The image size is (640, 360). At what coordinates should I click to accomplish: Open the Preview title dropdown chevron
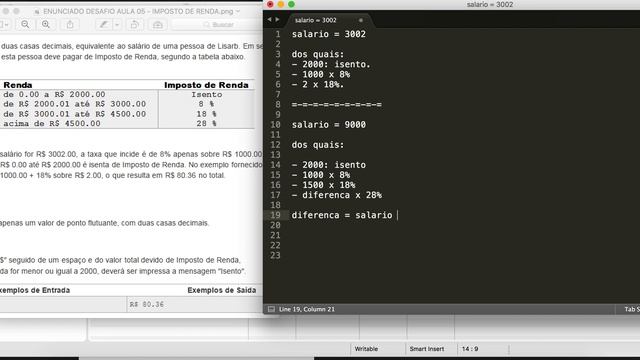pyautogui.click(x=238, y=11)
